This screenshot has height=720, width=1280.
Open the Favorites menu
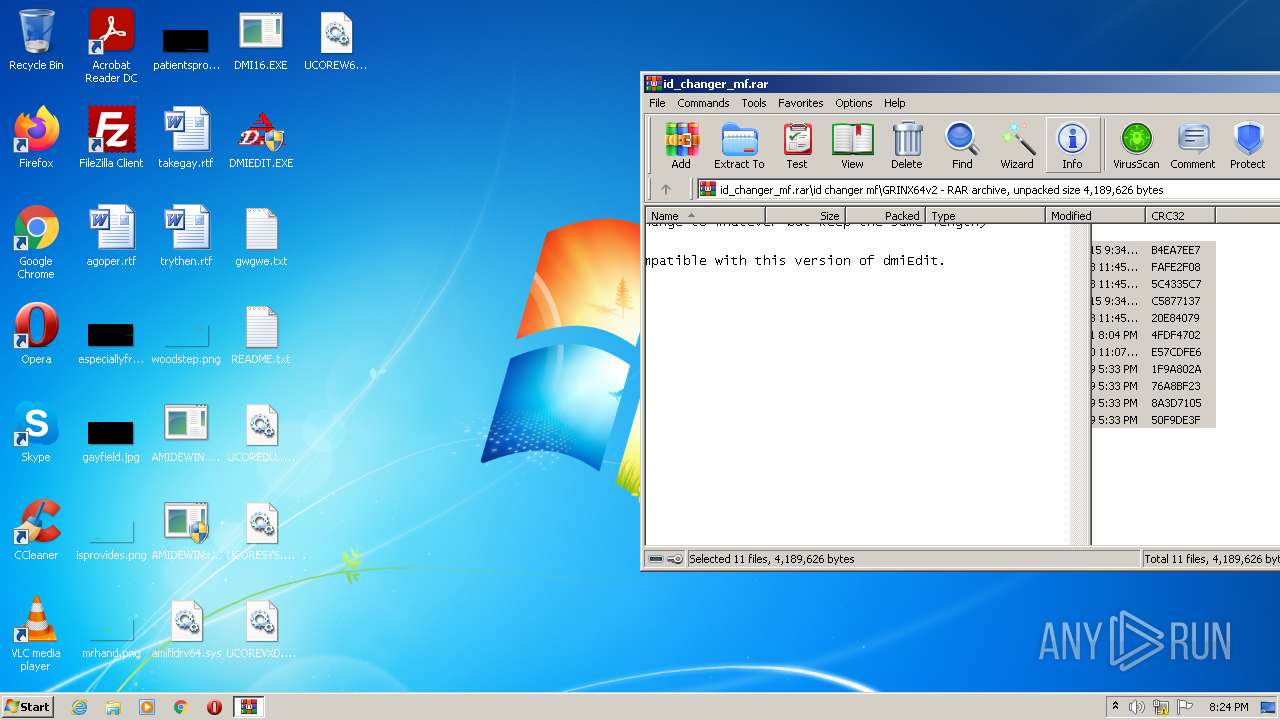801,103
